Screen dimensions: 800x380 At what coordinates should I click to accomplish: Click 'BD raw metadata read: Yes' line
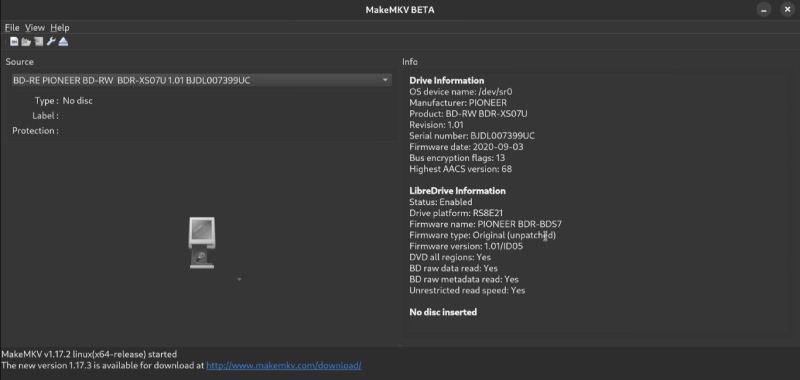(464, 280)
